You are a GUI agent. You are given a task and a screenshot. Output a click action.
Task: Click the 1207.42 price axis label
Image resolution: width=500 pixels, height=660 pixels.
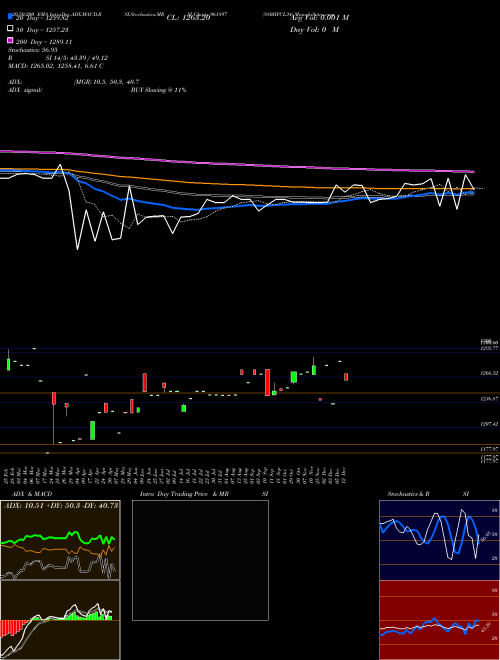click(x=490, y=424)
